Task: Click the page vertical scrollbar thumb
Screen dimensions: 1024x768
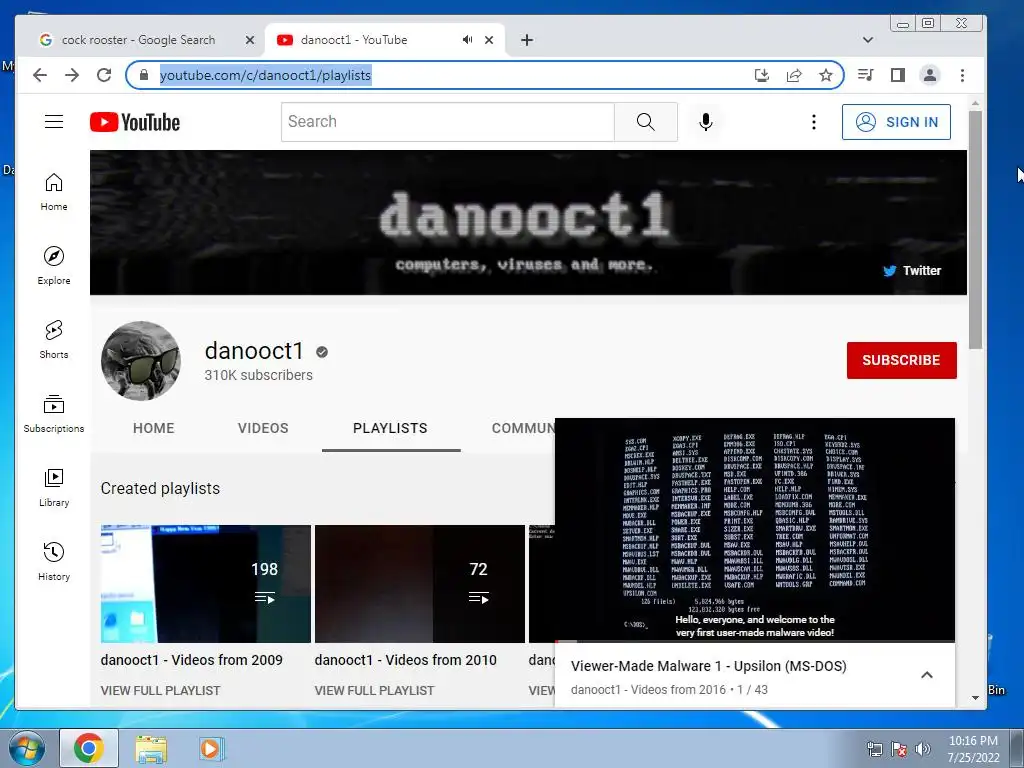Action: click(x=975, y=230)
